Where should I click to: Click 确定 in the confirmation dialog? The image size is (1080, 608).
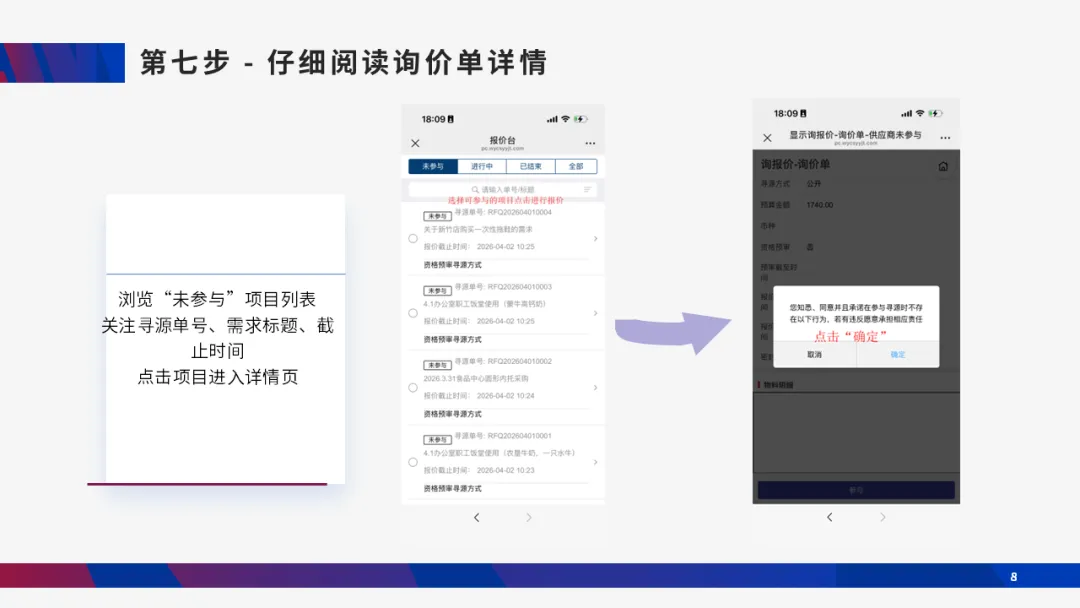[898, 355]
